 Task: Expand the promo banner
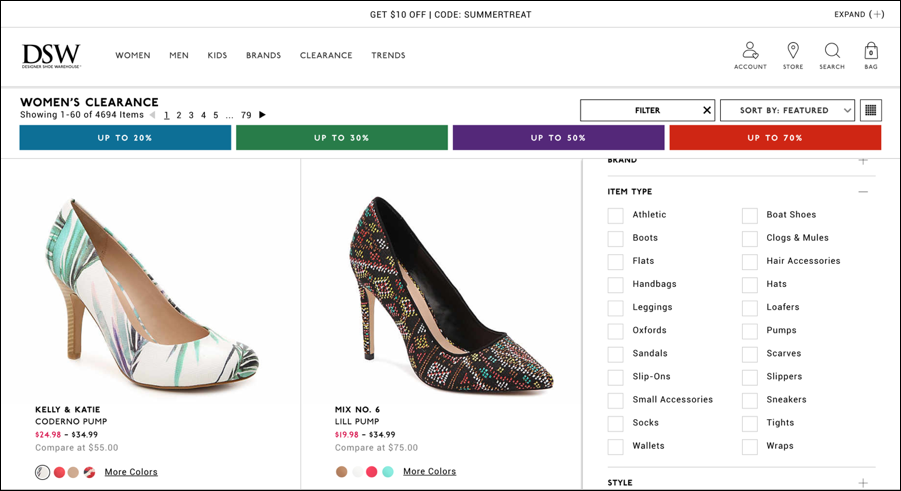(x=859, y=14)
